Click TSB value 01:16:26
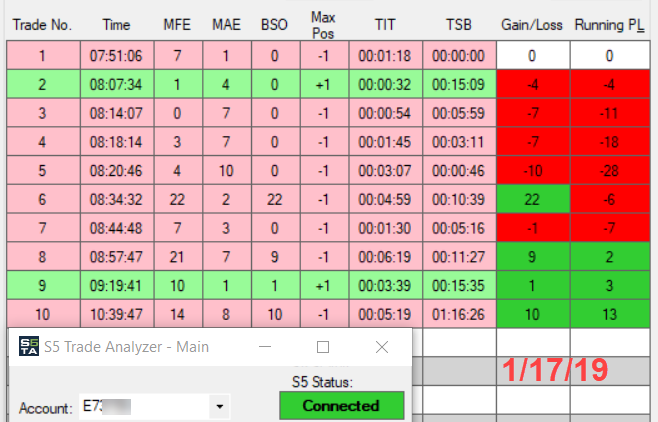This screenshot has width=658, height=422. [x=460, y=314]
